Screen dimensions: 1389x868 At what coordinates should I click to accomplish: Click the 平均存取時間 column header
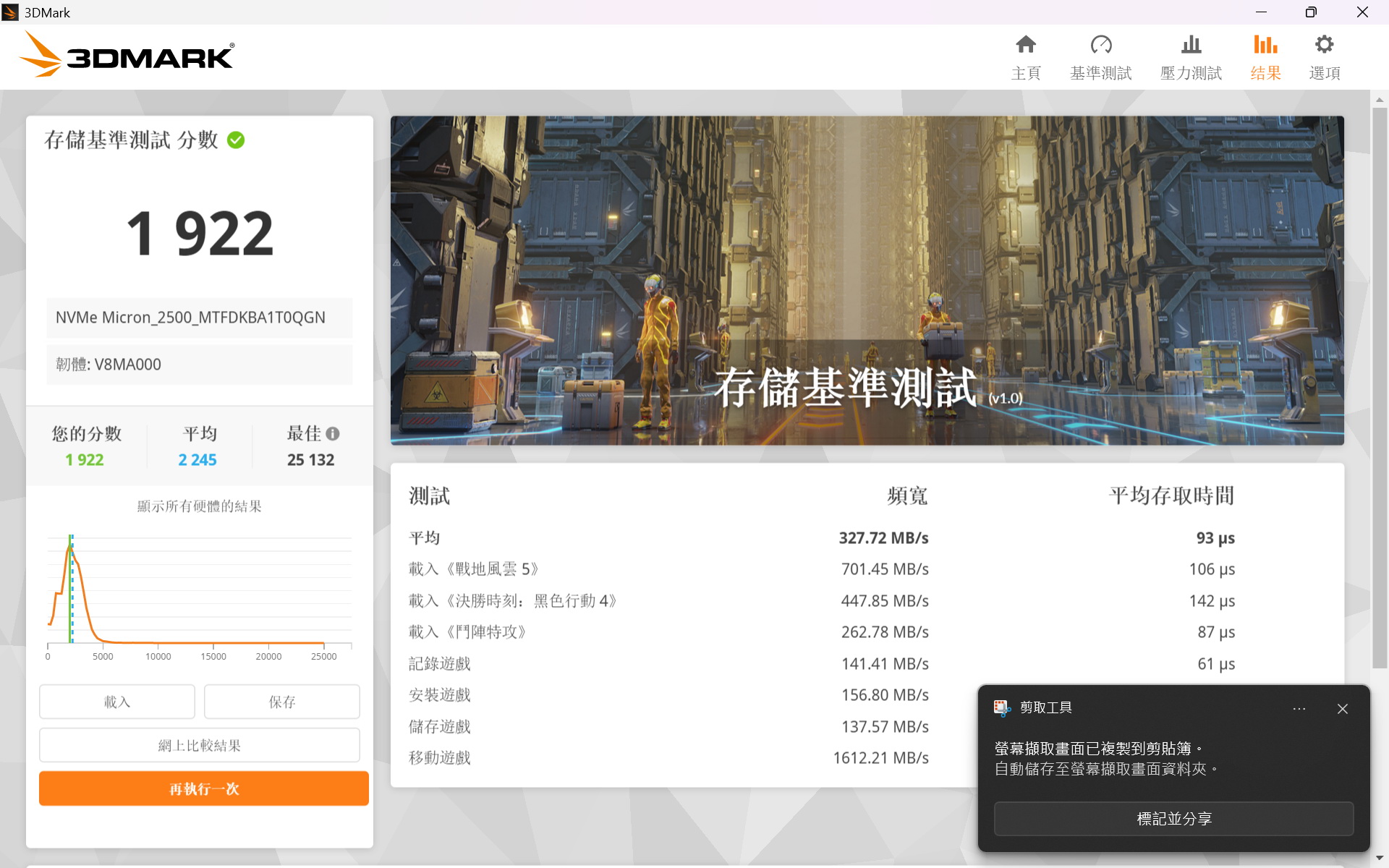1172,496
